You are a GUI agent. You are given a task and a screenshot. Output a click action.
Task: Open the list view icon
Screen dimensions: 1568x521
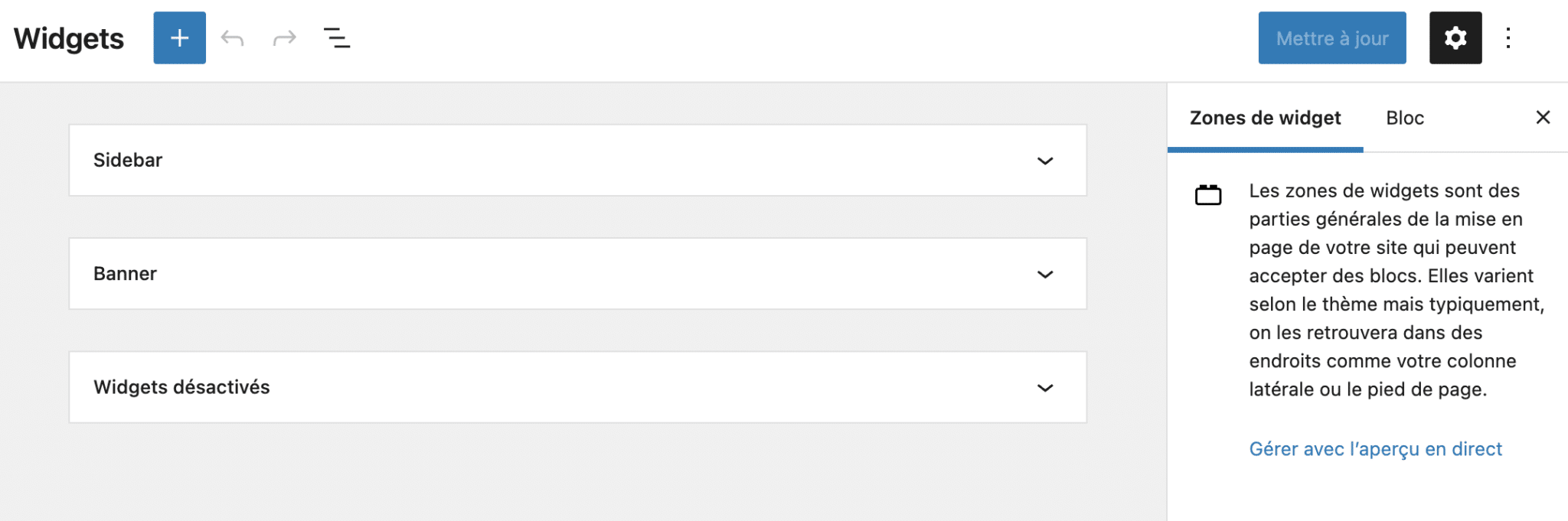(337, 37)
